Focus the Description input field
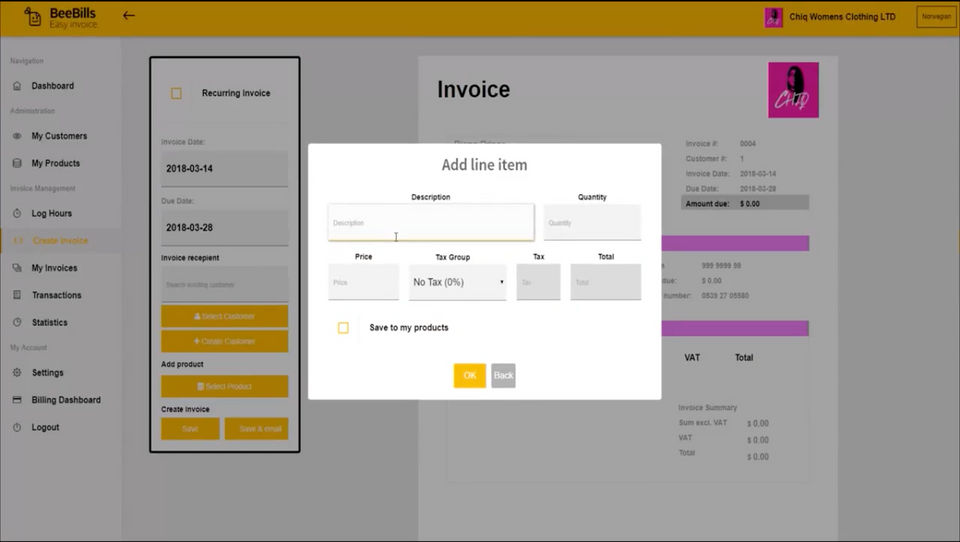Image resolution: width=960 pixels, height=542 pixels. click(x=431, y=222)
